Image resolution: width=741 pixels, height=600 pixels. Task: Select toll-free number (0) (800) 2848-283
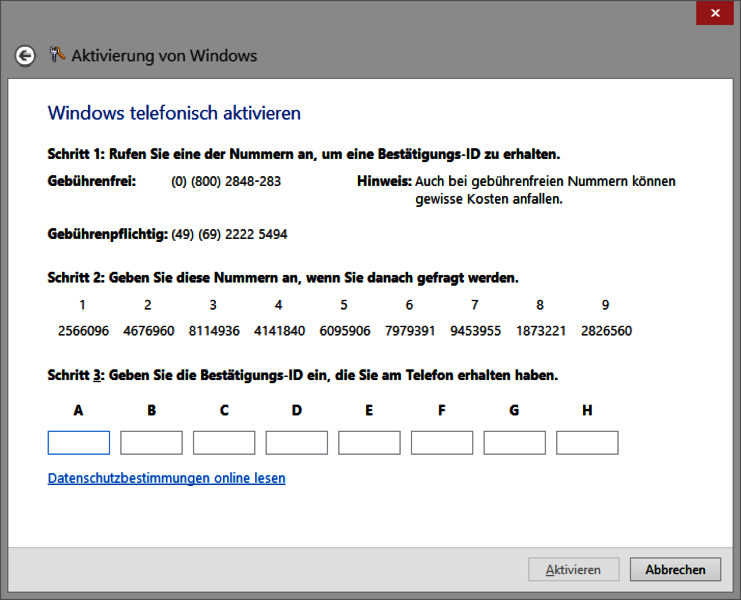[x=226, y=181]
